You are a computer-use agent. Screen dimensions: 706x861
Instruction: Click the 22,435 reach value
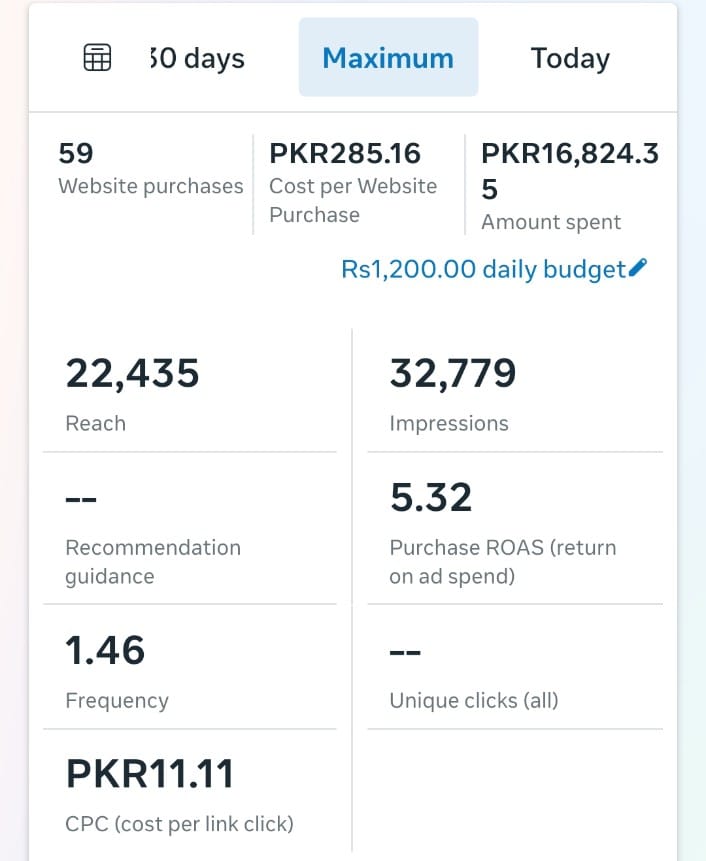pos(133,373)
